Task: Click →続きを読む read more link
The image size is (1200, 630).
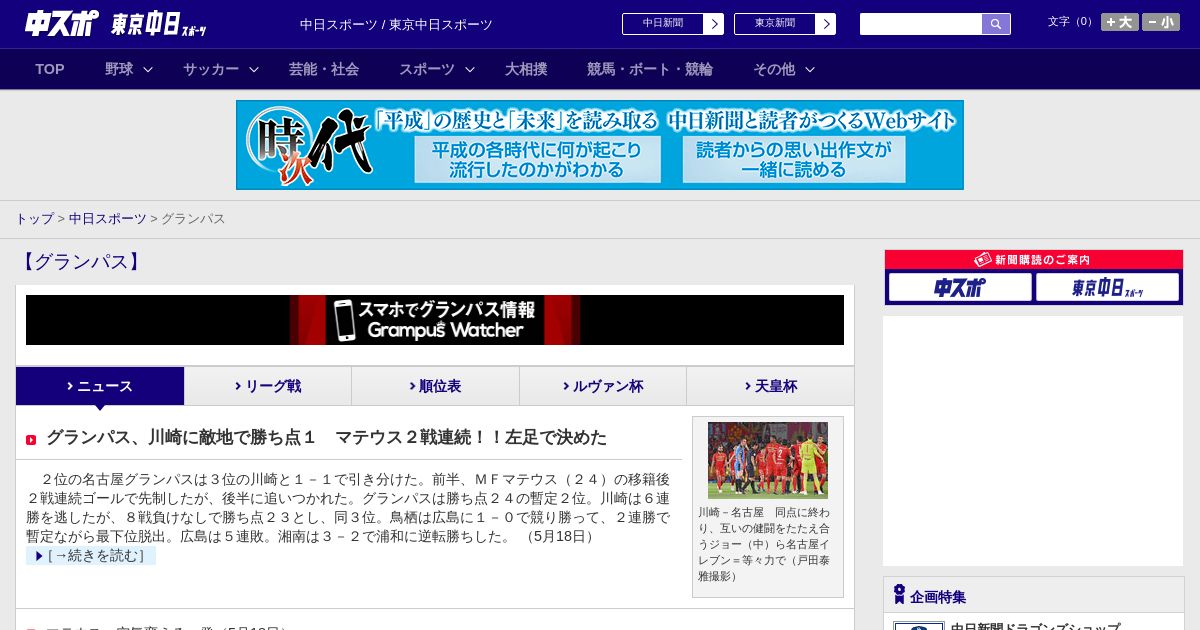Action: [91, 555]
